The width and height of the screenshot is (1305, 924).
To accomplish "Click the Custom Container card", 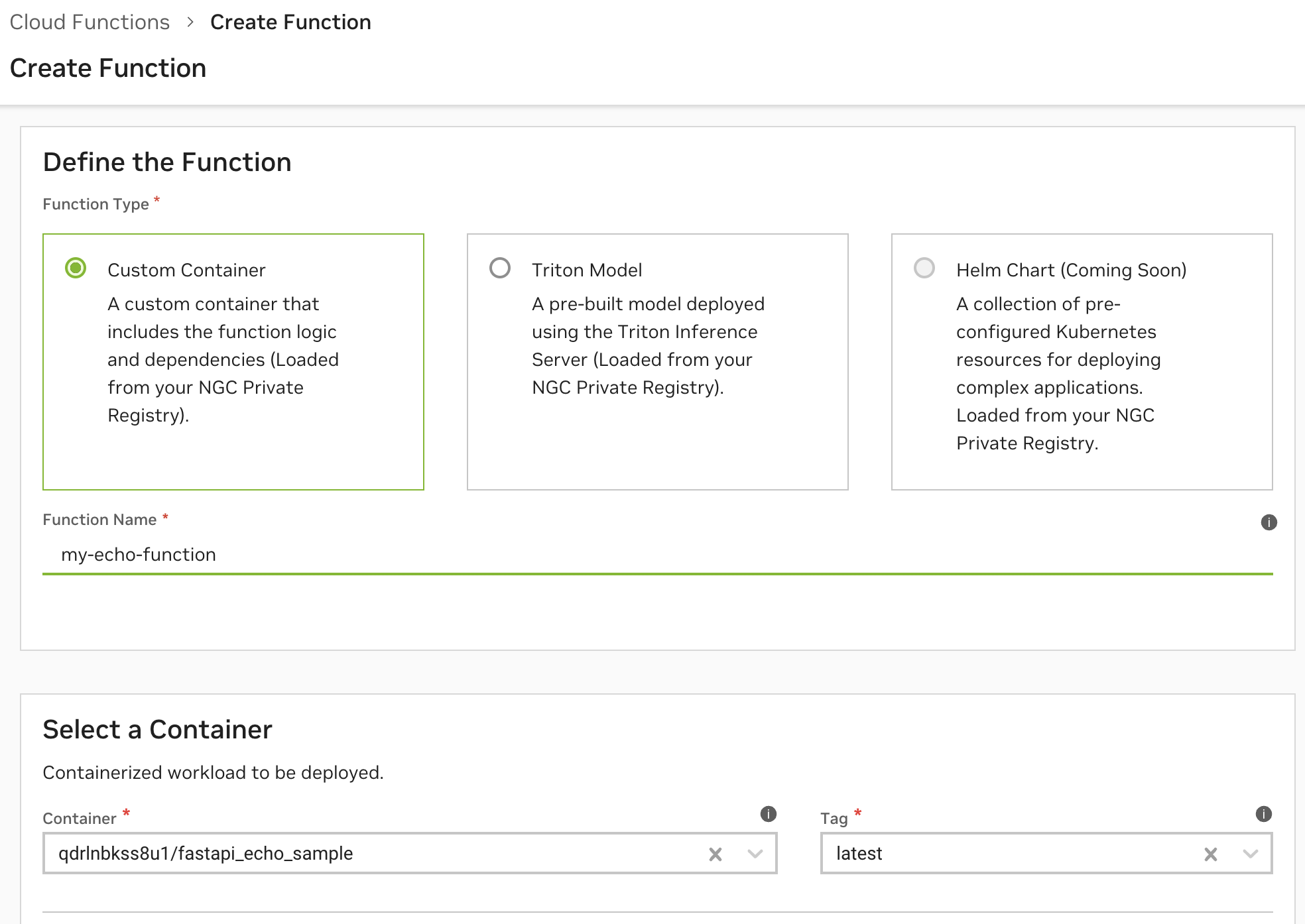I will pos(233,361).
